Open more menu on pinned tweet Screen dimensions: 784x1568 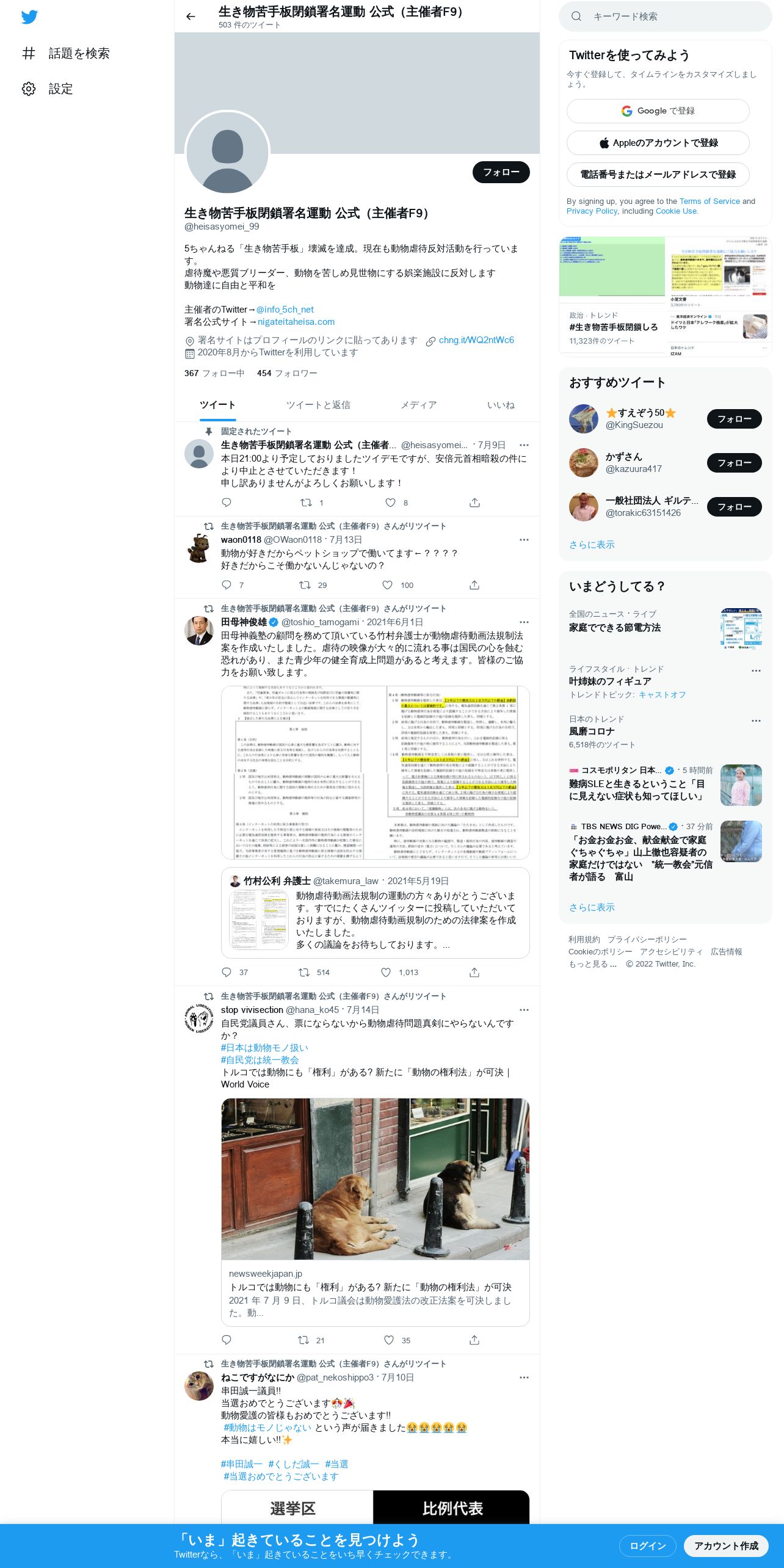point(524,445)
